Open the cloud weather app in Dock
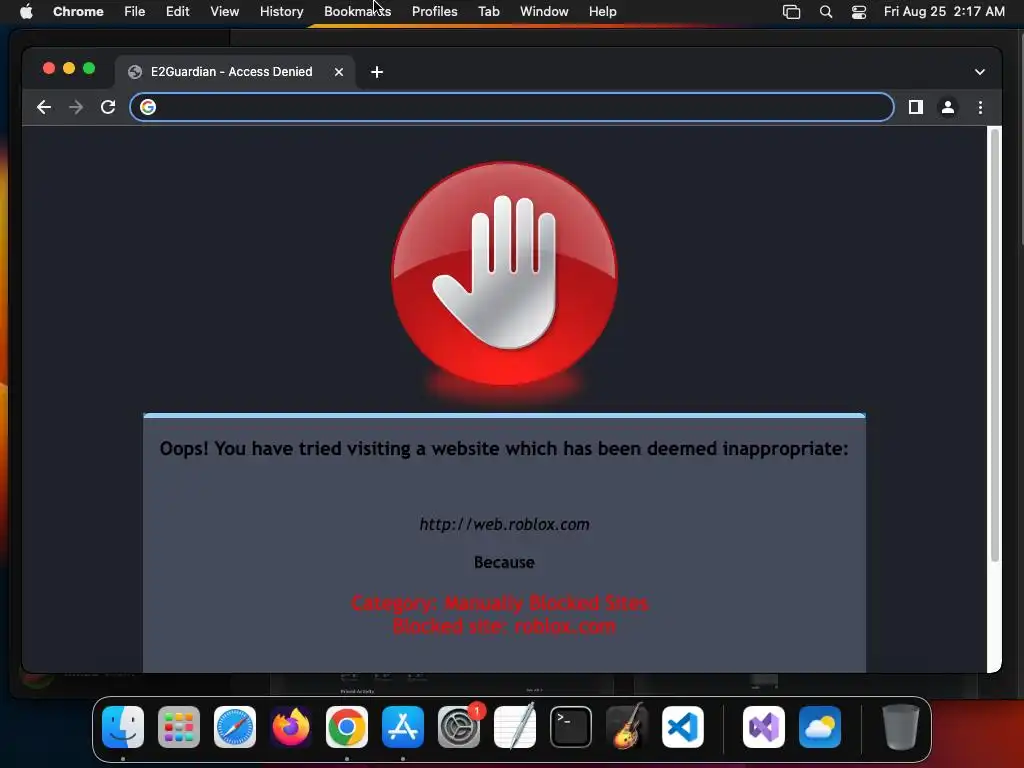The image size is (1024, 768). point(820,727)
